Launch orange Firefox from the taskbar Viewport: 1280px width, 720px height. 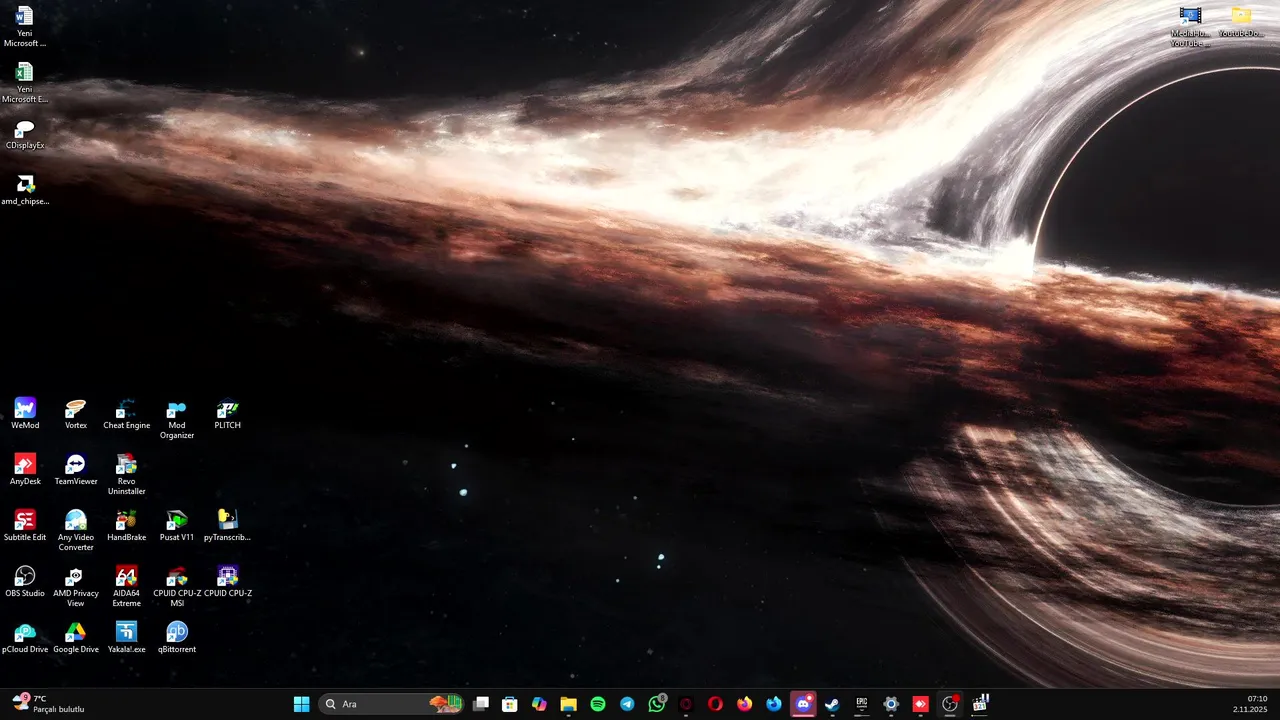pos(744,704)
